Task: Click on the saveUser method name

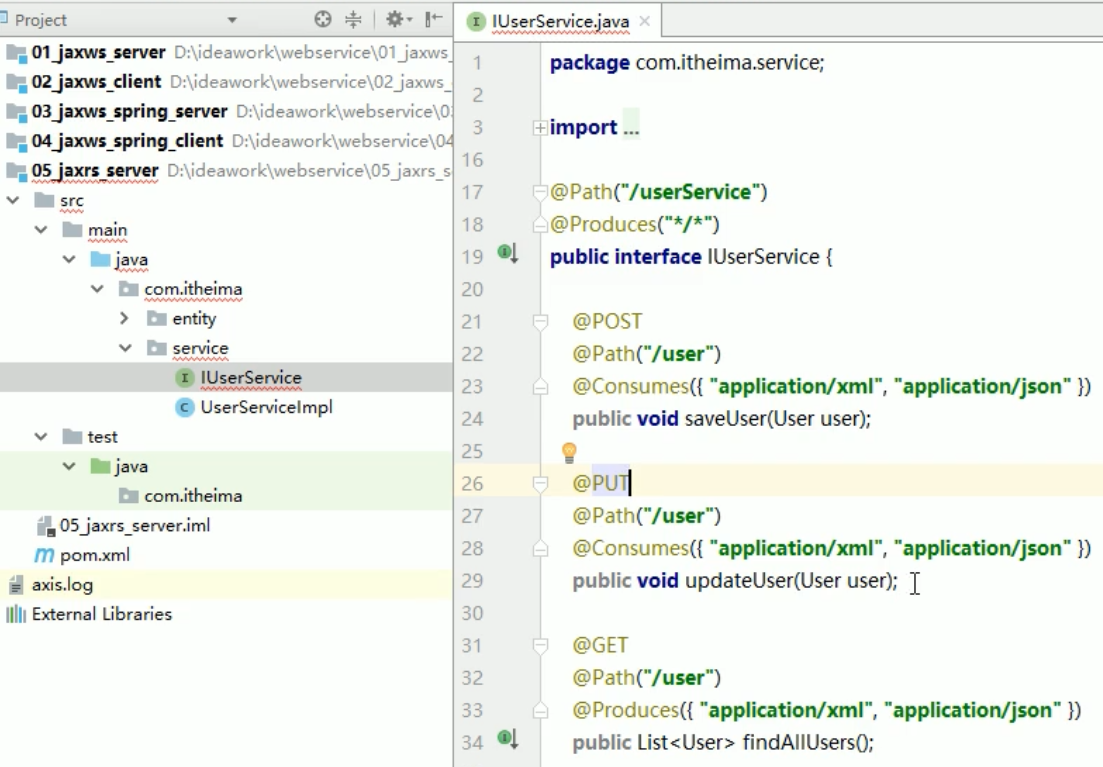Action: coord(725,419)
